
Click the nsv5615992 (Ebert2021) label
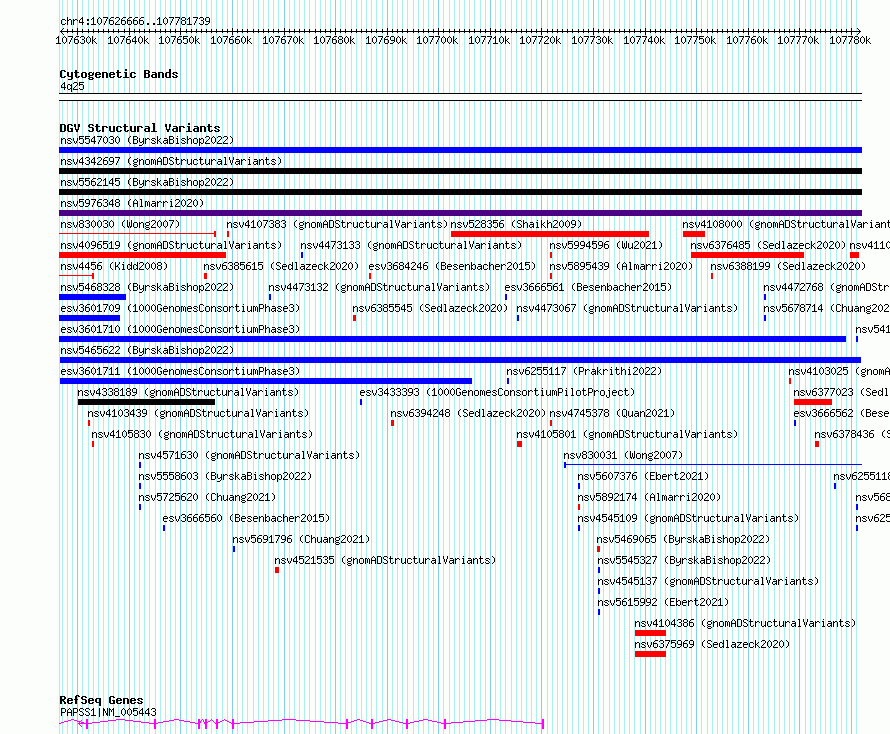pyautogui.click(x=663, y=602)
